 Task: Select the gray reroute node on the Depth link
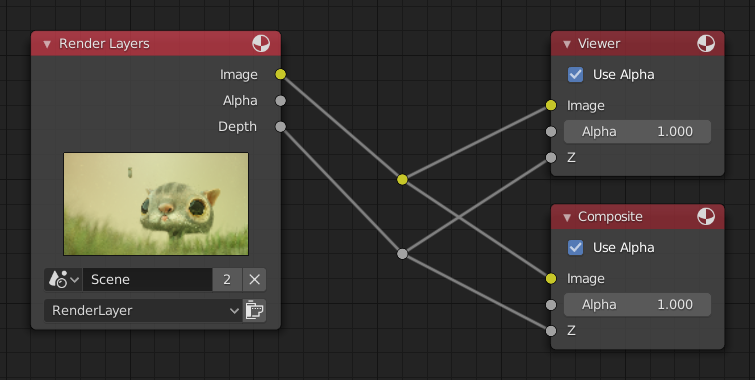click(402, 254)
